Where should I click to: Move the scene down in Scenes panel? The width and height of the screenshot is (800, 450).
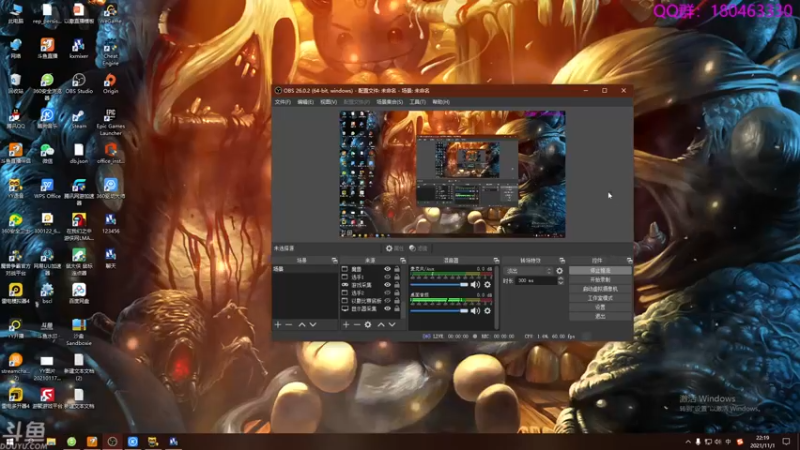(x=313, y=324)
